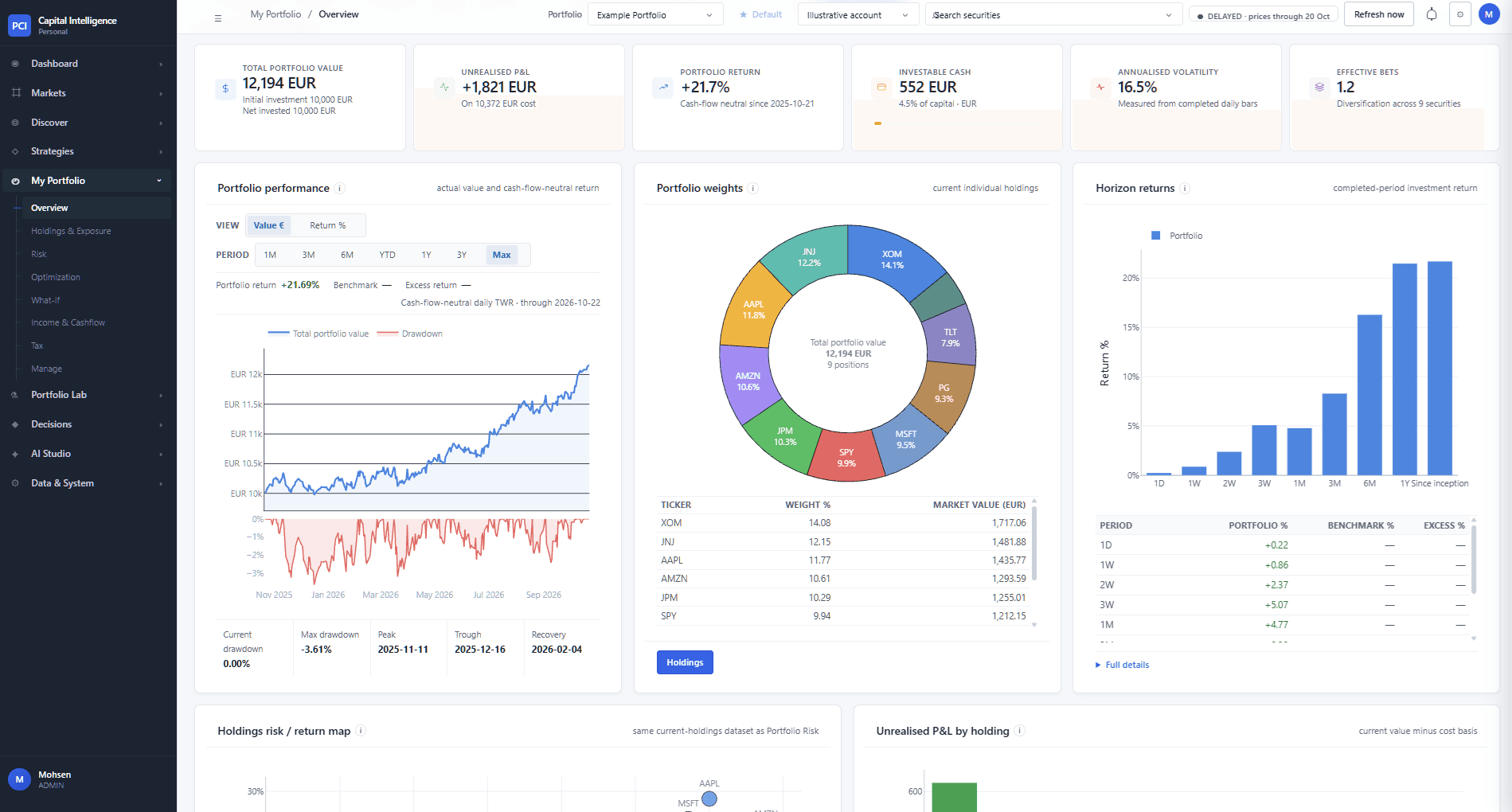Click the Holdings button
Screen dimensions: 1512x812
[685, 662]
